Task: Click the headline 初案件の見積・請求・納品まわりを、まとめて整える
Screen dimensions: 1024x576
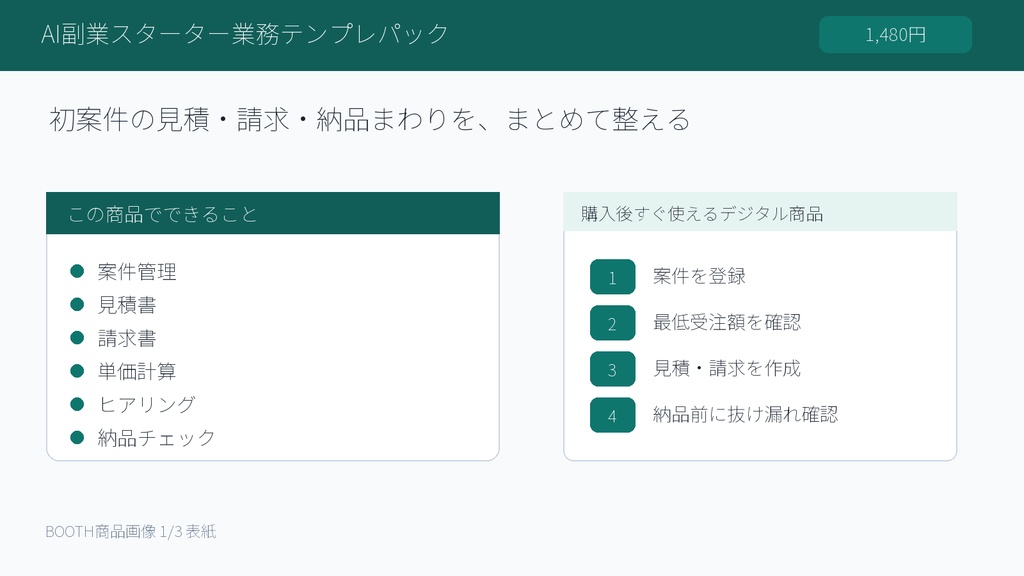Action: point(370,120)
